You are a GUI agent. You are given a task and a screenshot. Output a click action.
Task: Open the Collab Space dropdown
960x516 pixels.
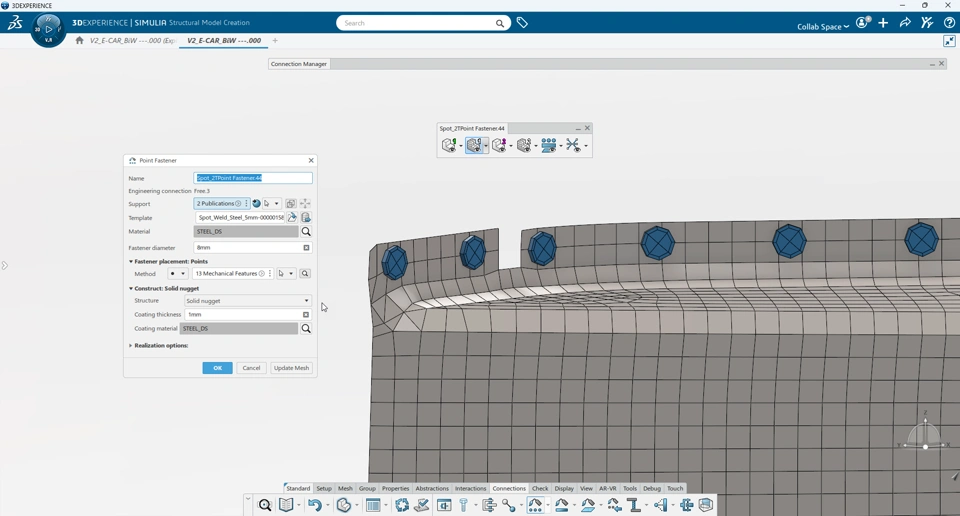823,26
